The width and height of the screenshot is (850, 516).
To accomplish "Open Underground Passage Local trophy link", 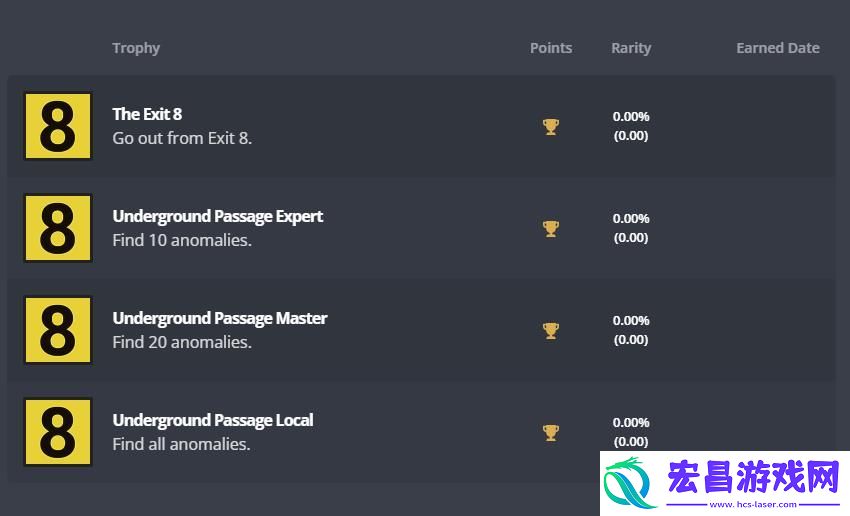I will pyautogui.click(x=212, y=420).
